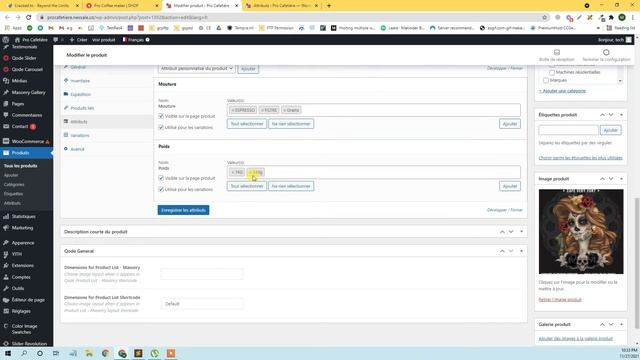Click Choisir parmi les étiquettes les plus utilisées
The image size is (640, 360).
(580, 158)
